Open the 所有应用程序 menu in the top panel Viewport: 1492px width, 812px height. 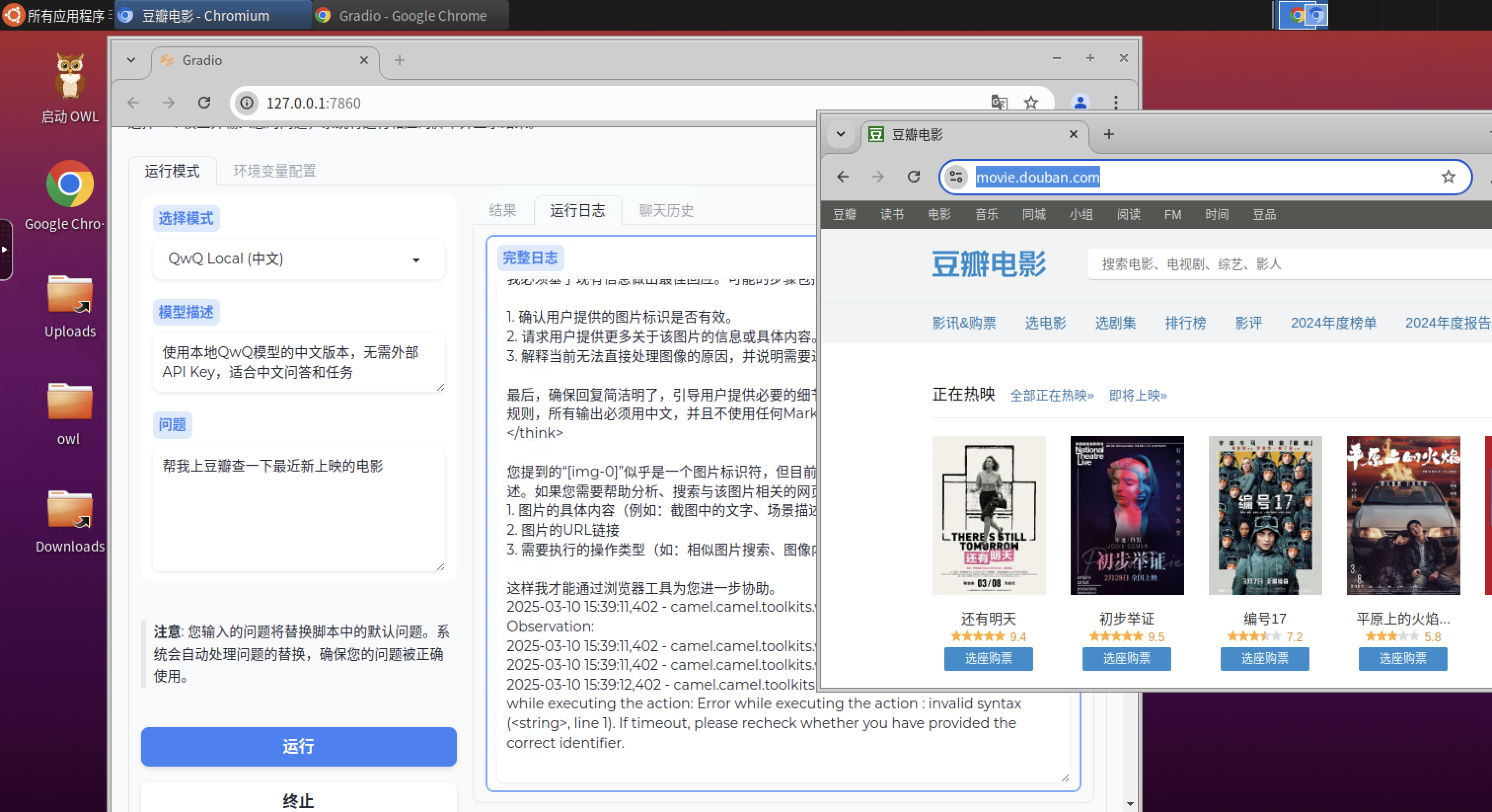pos(57,15)
